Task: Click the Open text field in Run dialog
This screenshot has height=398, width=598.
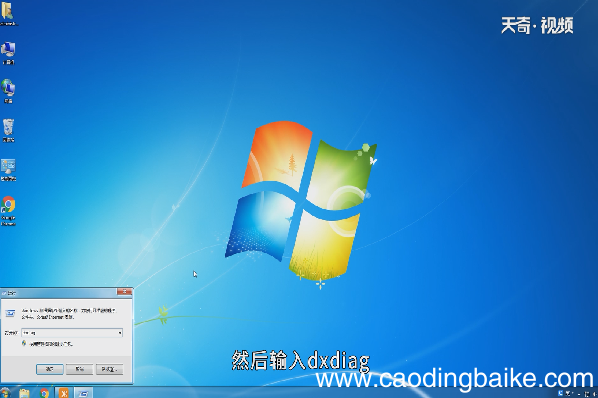Action: tap(72, 333)
